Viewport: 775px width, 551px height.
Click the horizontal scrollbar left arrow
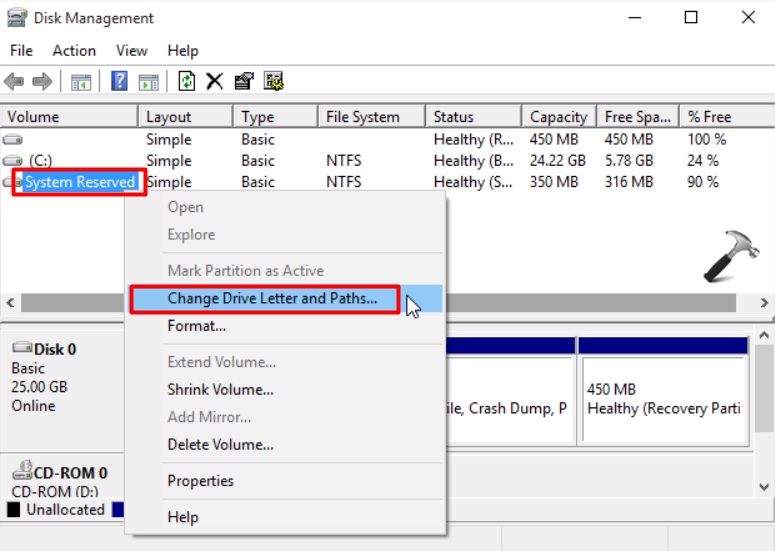pyautogui.click(x=10, y=302)
